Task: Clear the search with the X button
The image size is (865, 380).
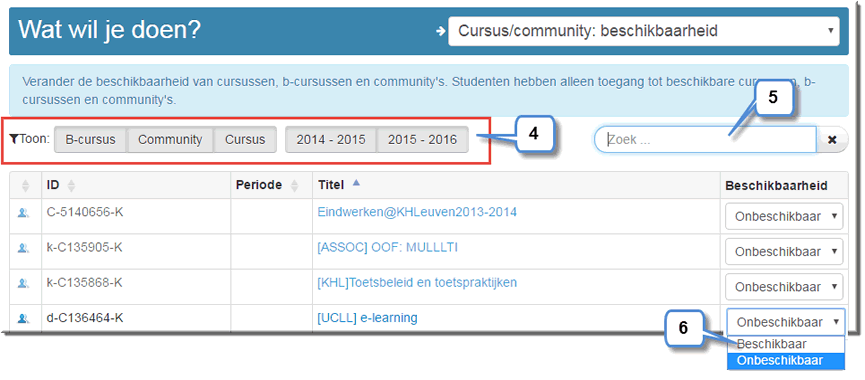Action: click(x=832, y=140)
